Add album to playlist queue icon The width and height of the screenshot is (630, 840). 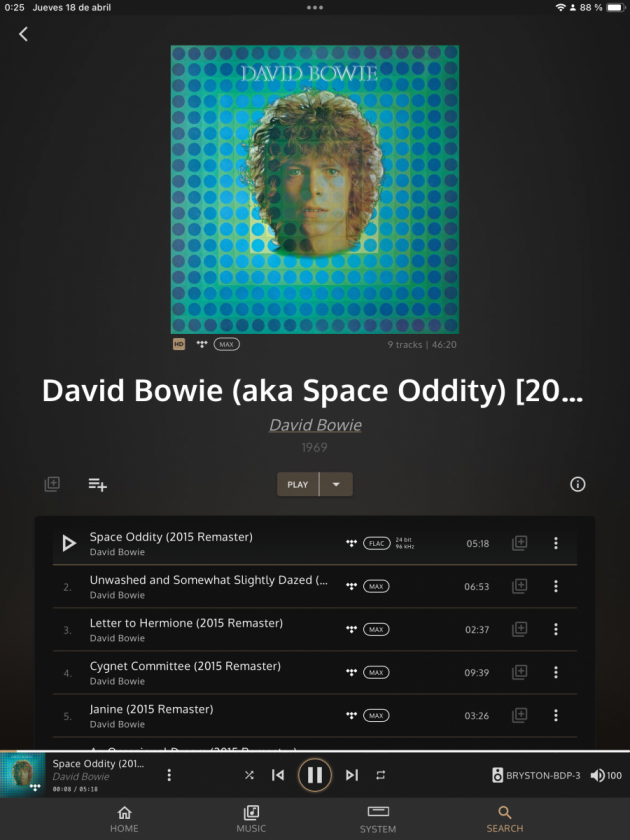97,484
